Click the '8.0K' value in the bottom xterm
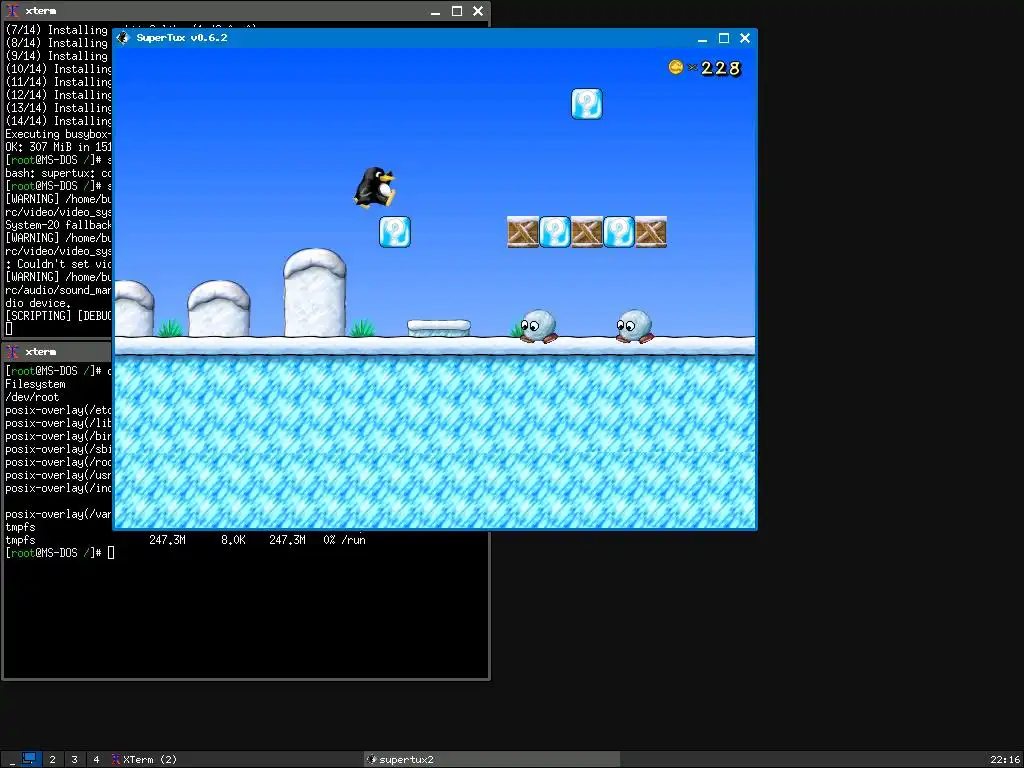 [233, 540]
